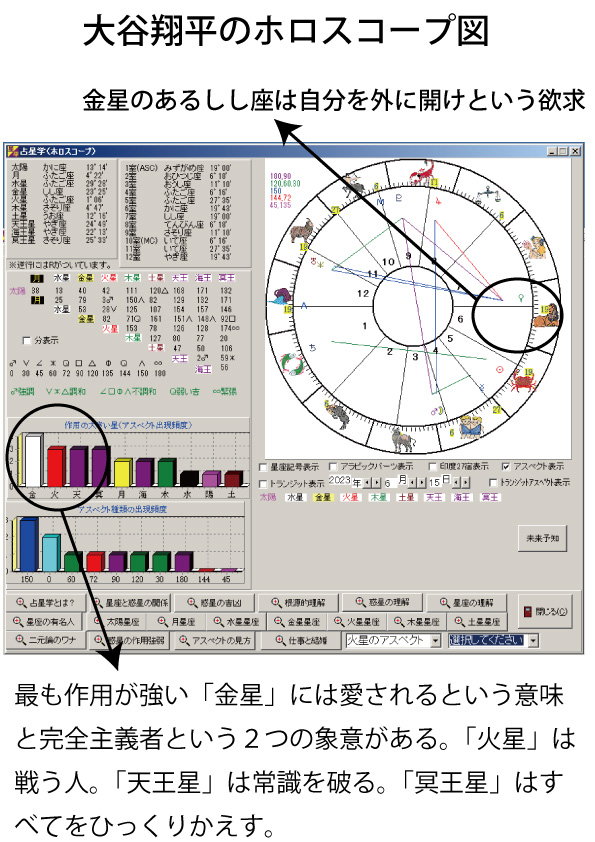The height and width of the screenshot is (842, 595).
Task: Click the yellow 金星 planet label
Action: [x=86, y=278]
